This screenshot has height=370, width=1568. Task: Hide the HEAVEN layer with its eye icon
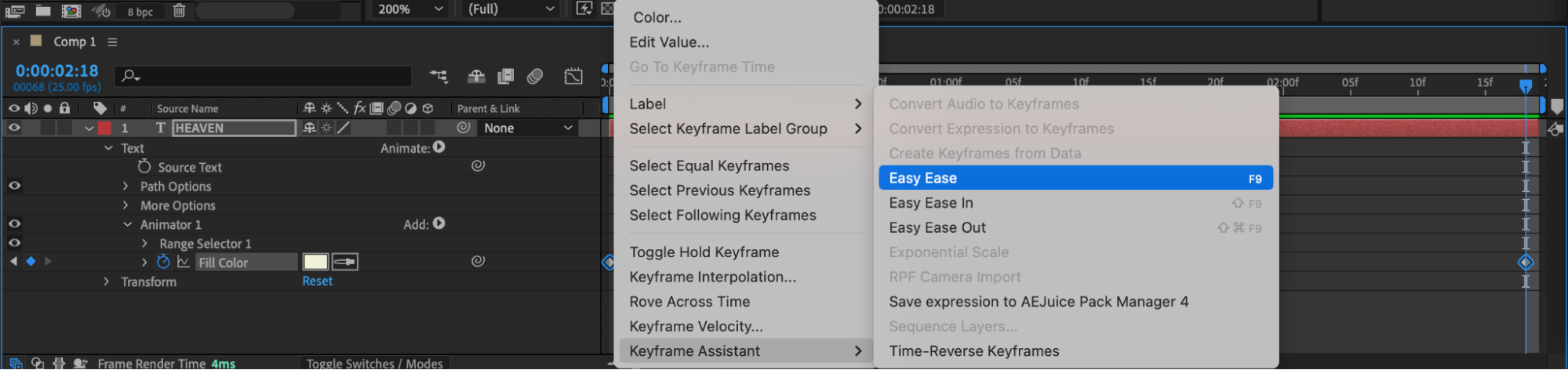tap(14, 128)
